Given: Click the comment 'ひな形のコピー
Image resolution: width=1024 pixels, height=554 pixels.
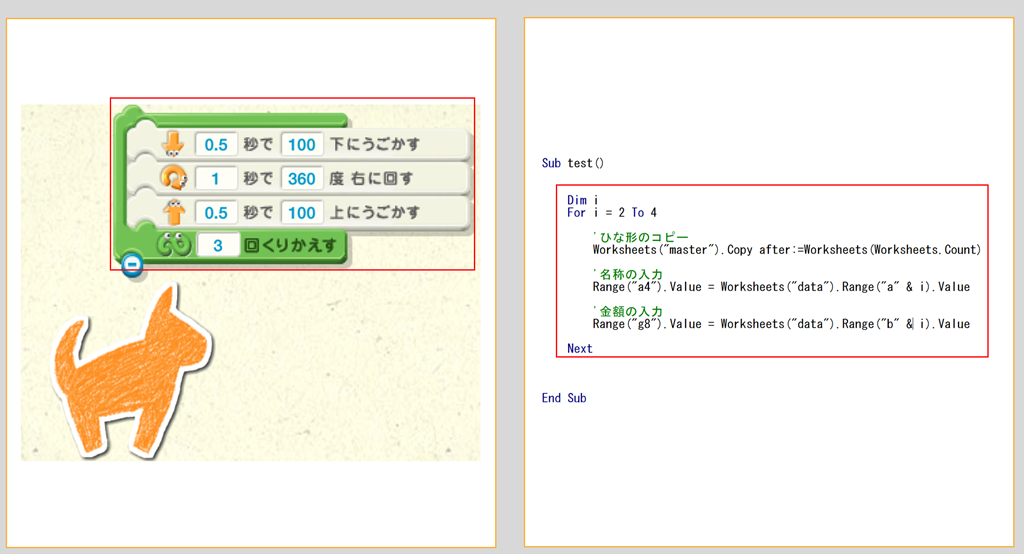Looking at the screenshot, I should (x=641, y=237).
